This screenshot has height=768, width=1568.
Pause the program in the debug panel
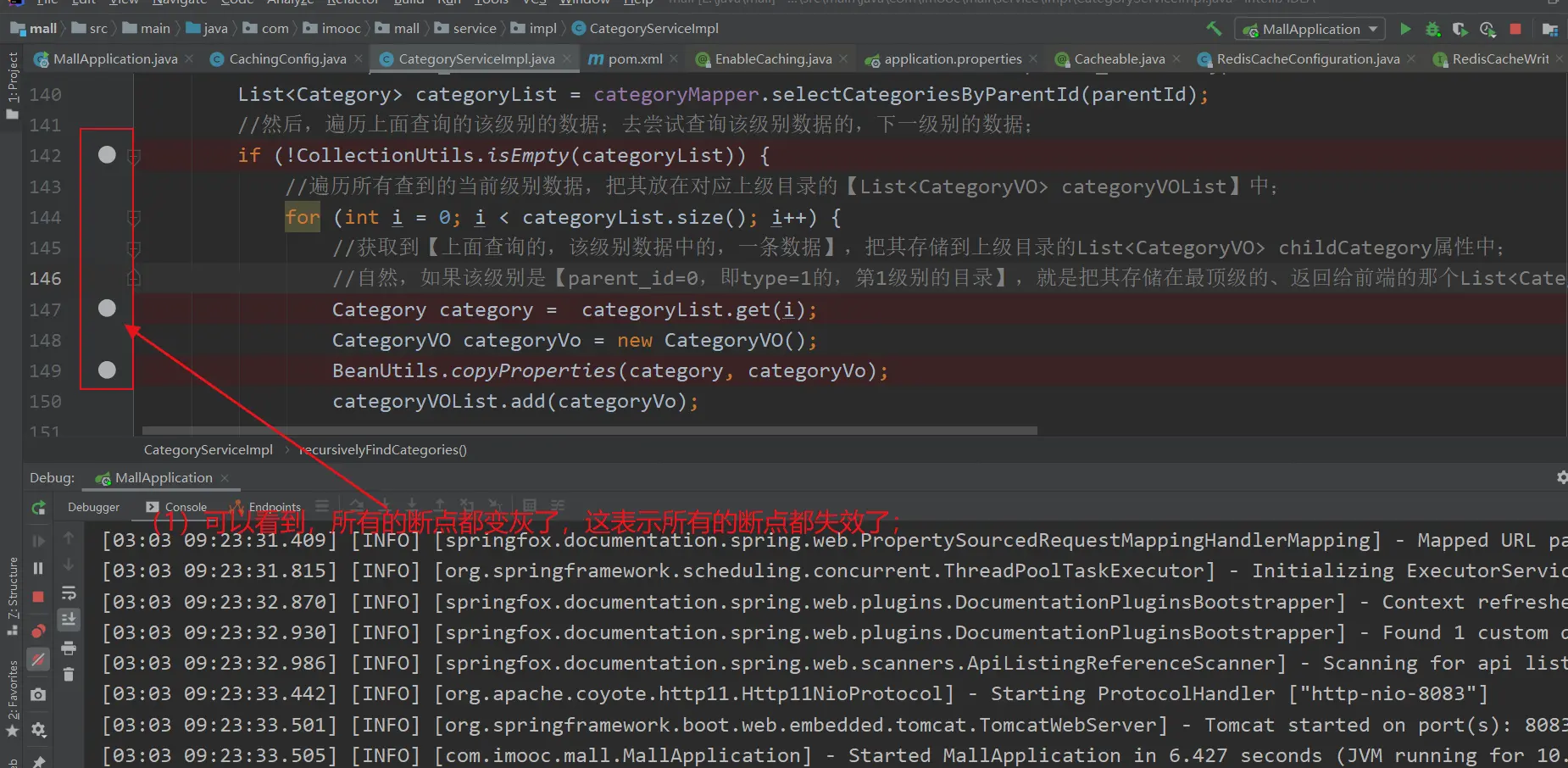[38, 568]
